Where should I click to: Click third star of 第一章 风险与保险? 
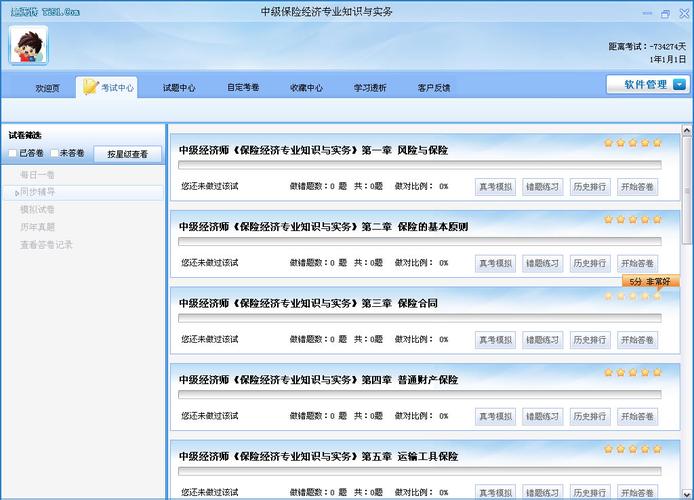click(633, 142)
